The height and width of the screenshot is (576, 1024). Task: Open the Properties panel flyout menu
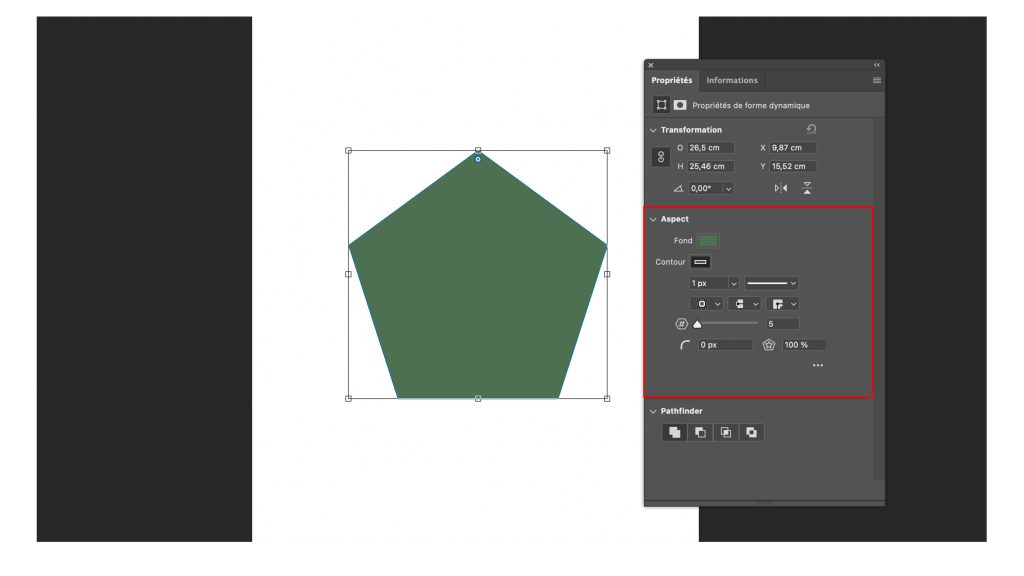coord(876,80)
